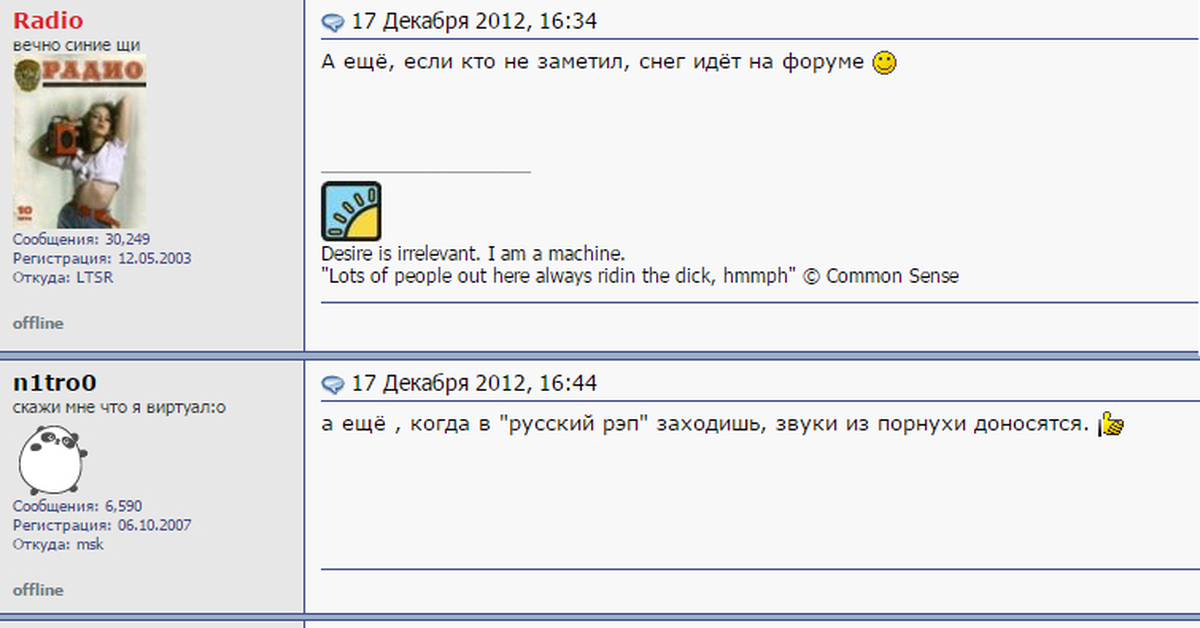
Task: Open the n1tro0 user profile link
Action: coord(55,383)
